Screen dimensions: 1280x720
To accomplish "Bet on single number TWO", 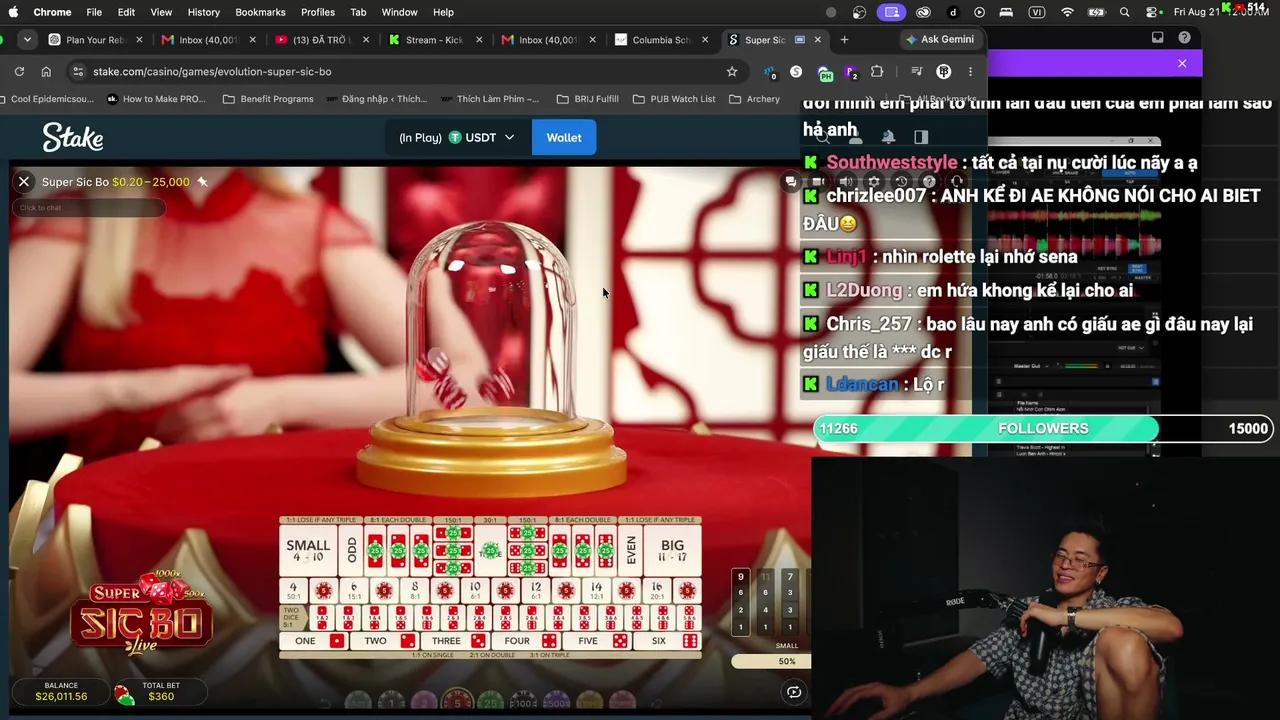I will pyautogui.click(x=385, y=641).
